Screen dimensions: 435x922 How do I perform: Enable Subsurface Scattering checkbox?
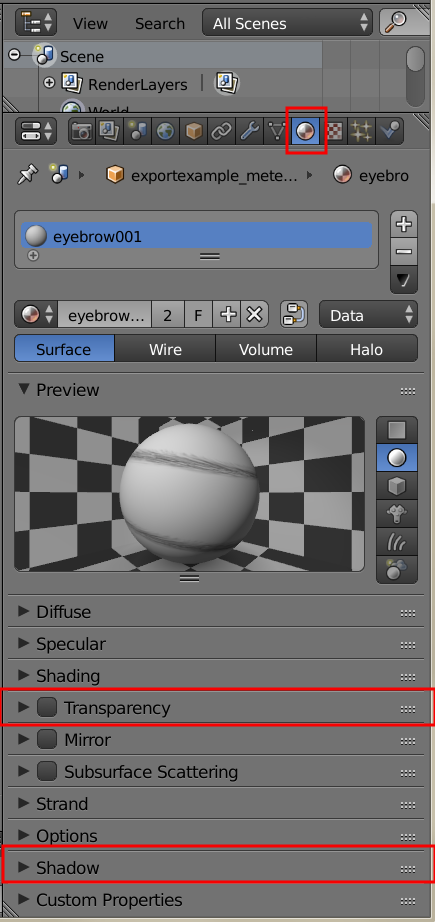(x=47, y=771)
